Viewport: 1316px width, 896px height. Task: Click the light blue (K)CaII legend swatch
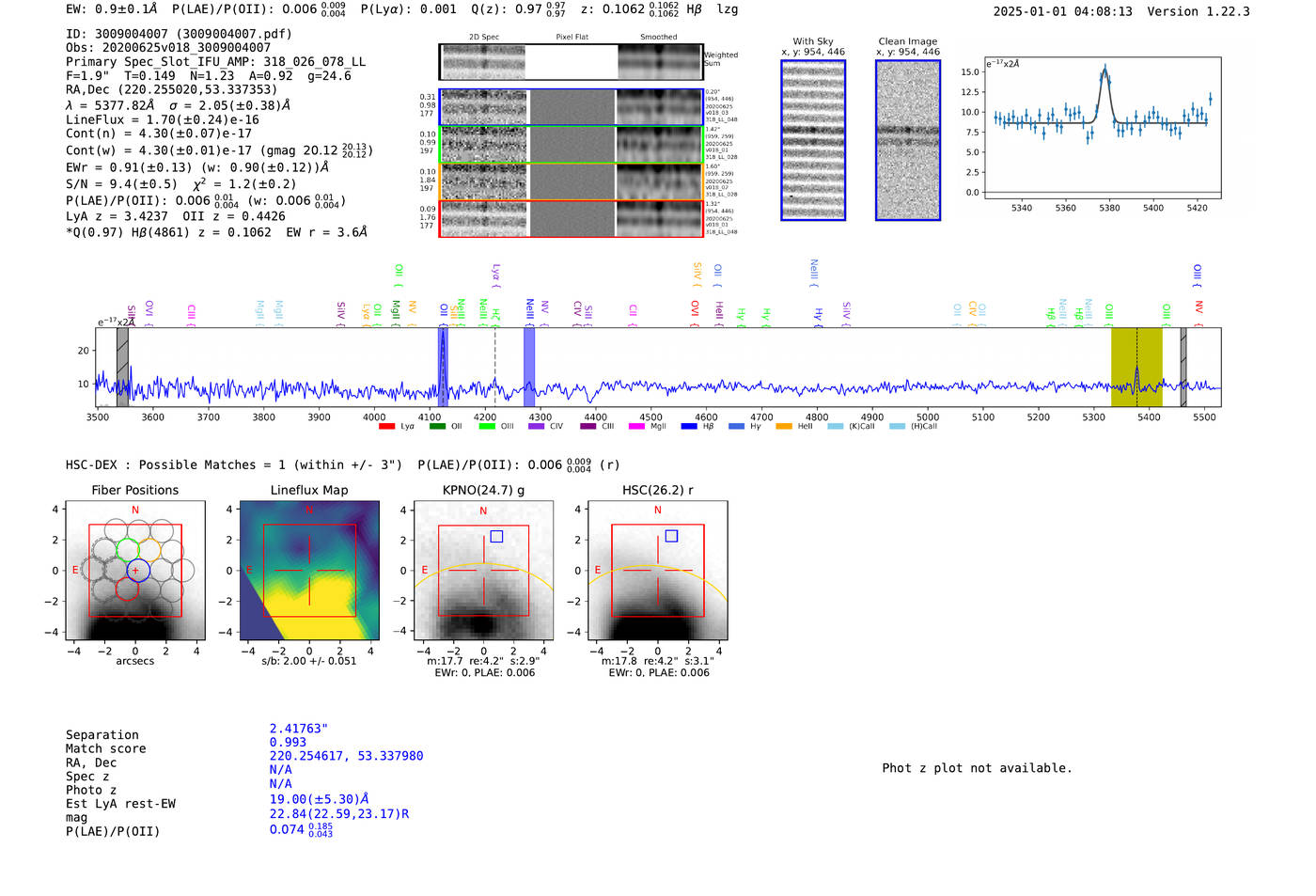coord(836,427)
